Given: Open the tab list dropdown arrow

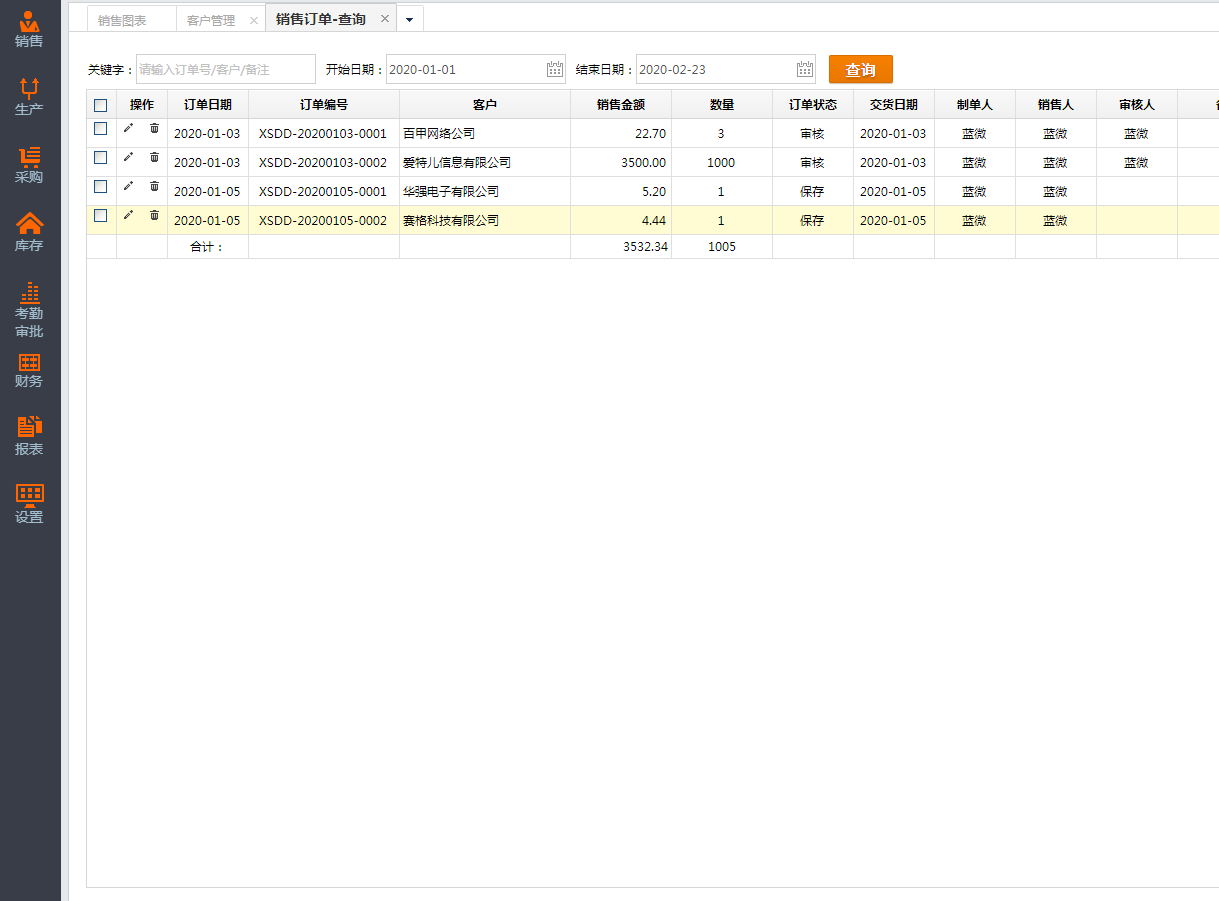Looking at the screenshot, I should click(409, 20).
